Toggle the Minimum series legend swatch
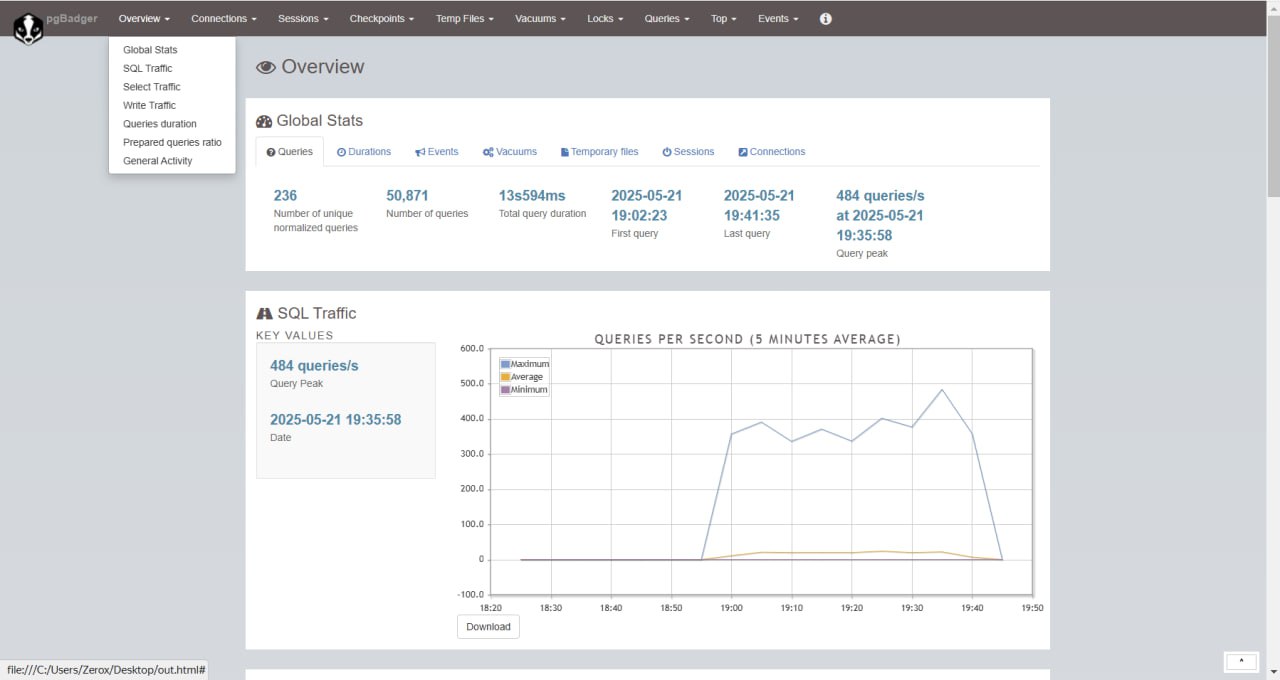The height and width of the screenshot is (680, 1280). 506,390
